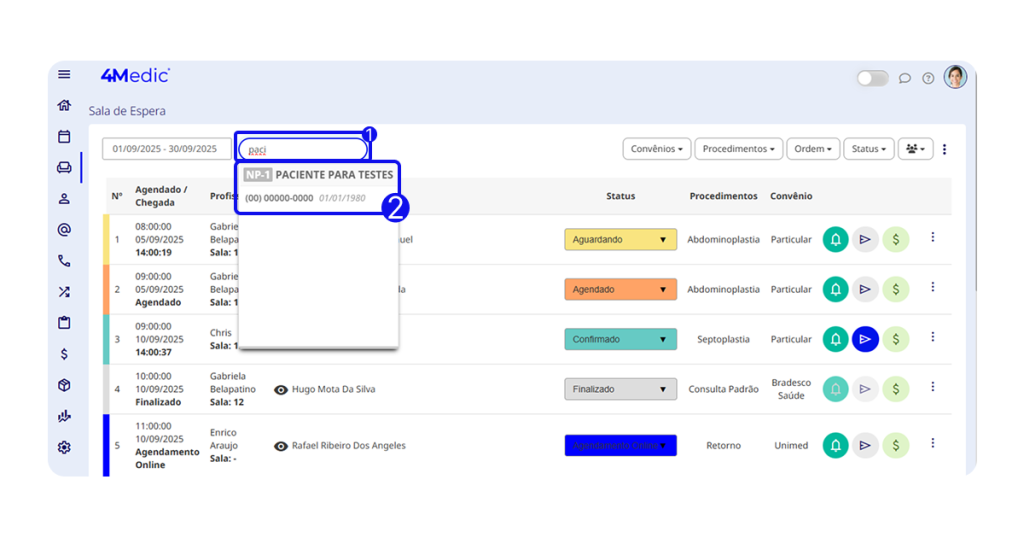Open the chat bubble icon in header
The height and width of the screenshot is (538, 1024).
pyautogui.click(x=905, y=78)
